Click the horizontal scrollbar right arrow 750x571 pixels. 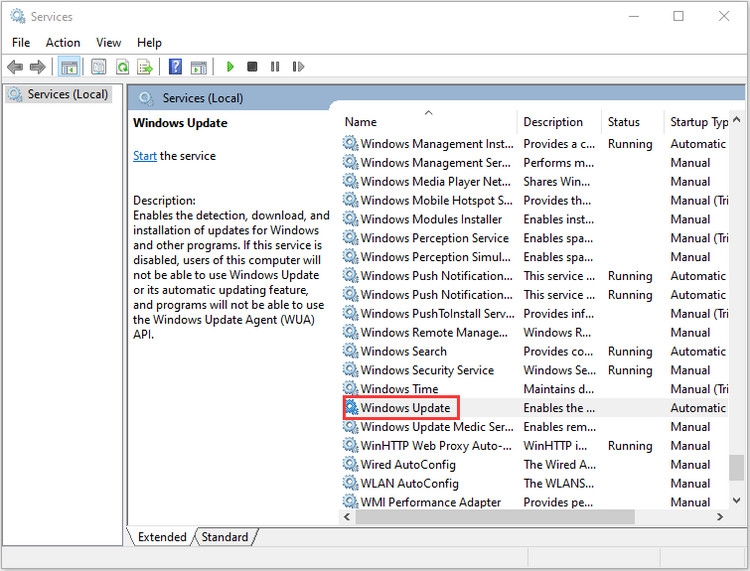coord(720,517)
